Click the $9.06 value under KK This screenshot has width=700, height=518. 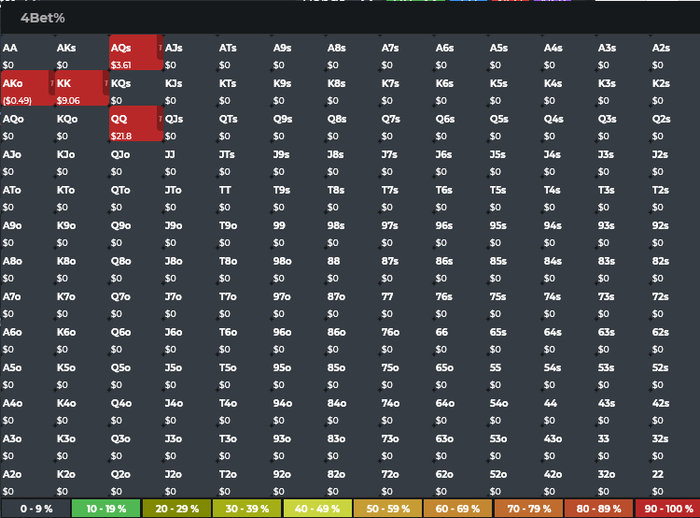click(x=68, y=100)
